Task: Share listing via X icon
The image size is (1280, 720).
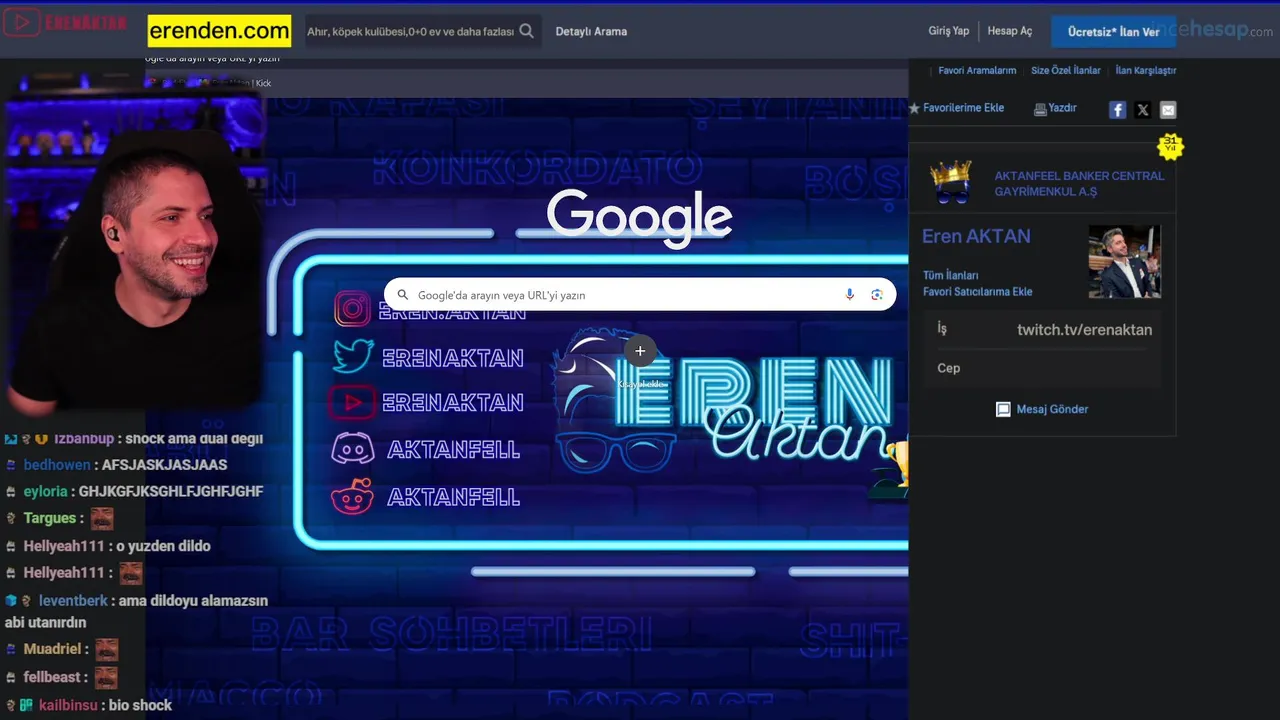Action: pos(1143,110)
